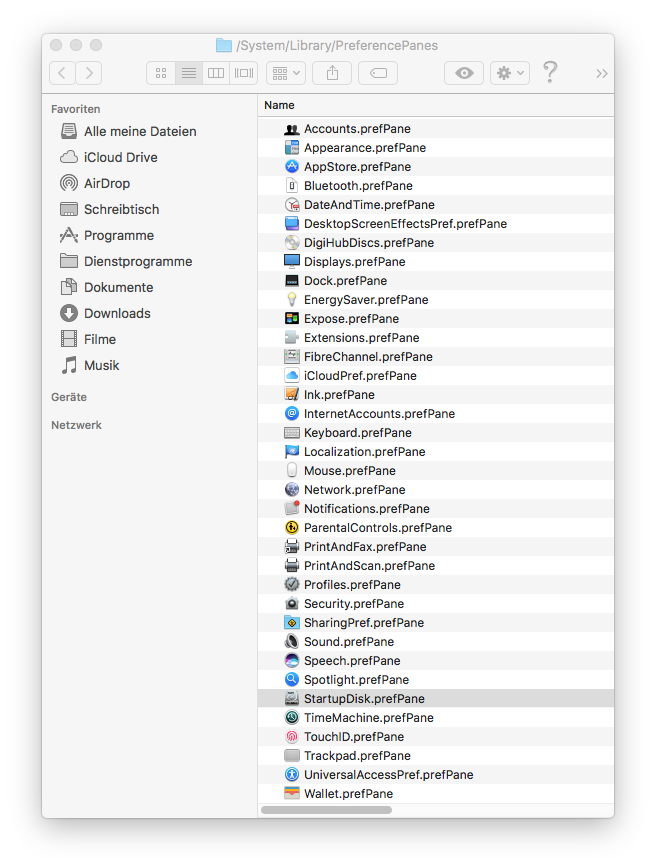Open Alle meine Dateien in sidebar
Viewport: 656px width, 868px height.
pos(128,131)
